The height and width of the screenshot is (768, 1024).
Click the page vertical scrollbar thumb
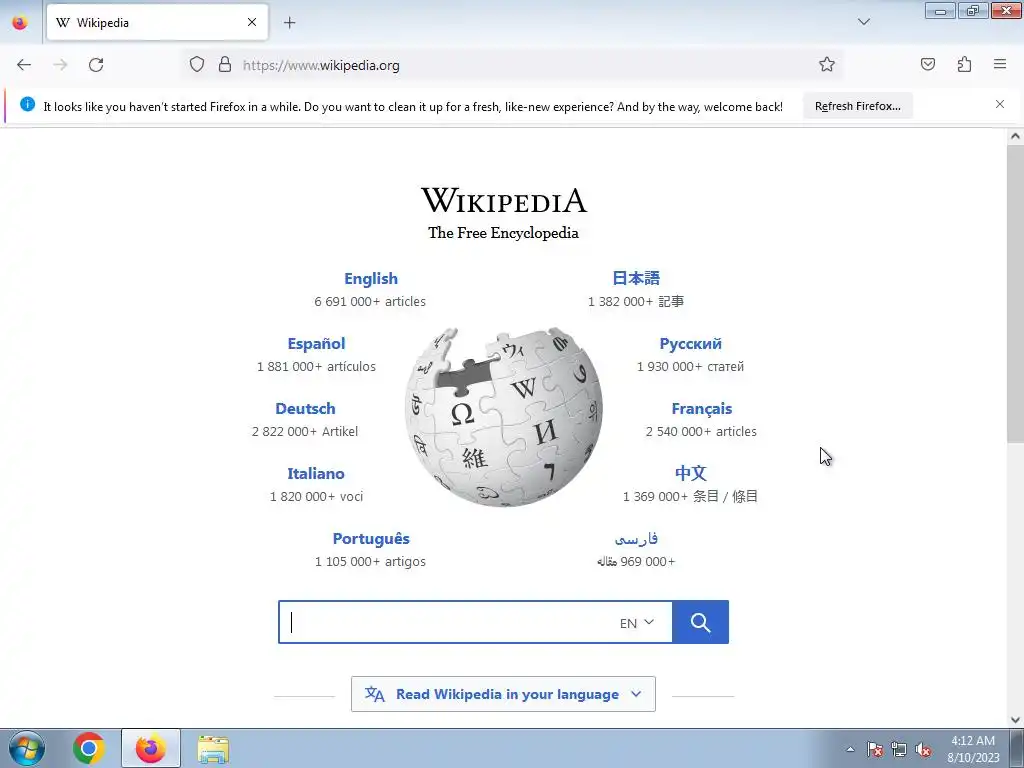[x=1015, y=294]
